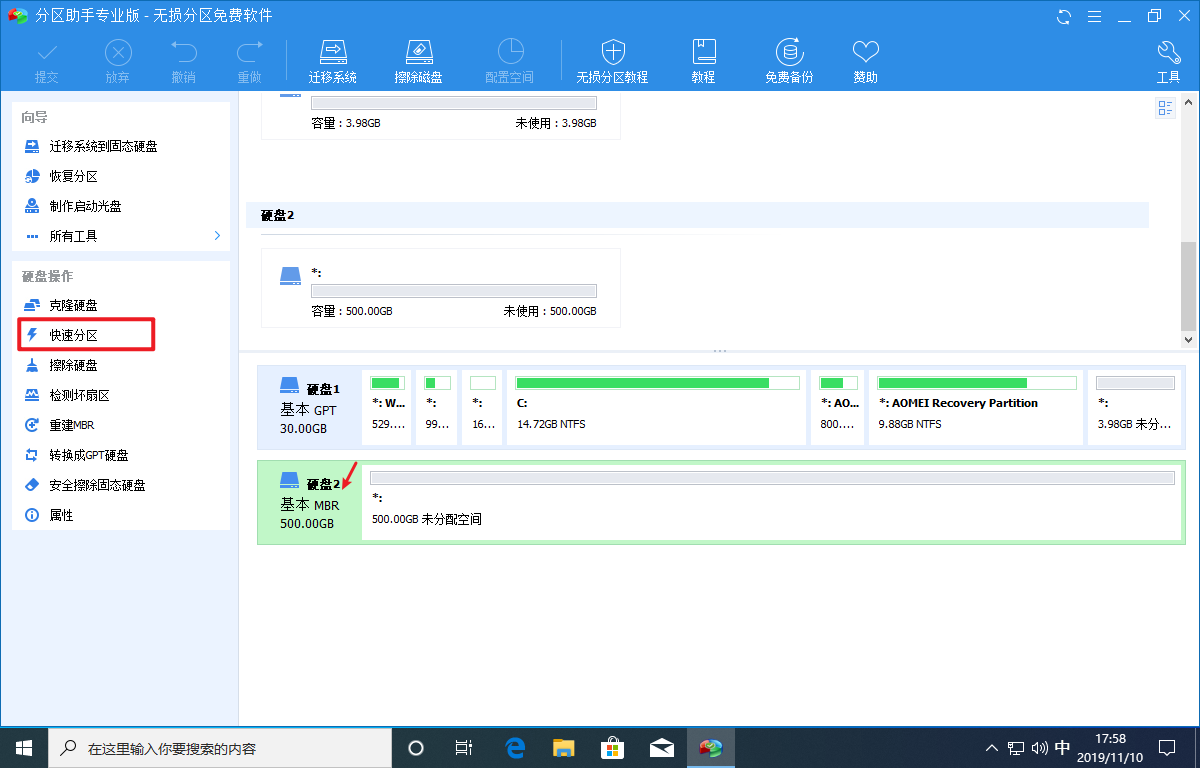The image size is (1200, 768).
Task: Open the 无损分区教程 tutorial icon
Action: 612,58
